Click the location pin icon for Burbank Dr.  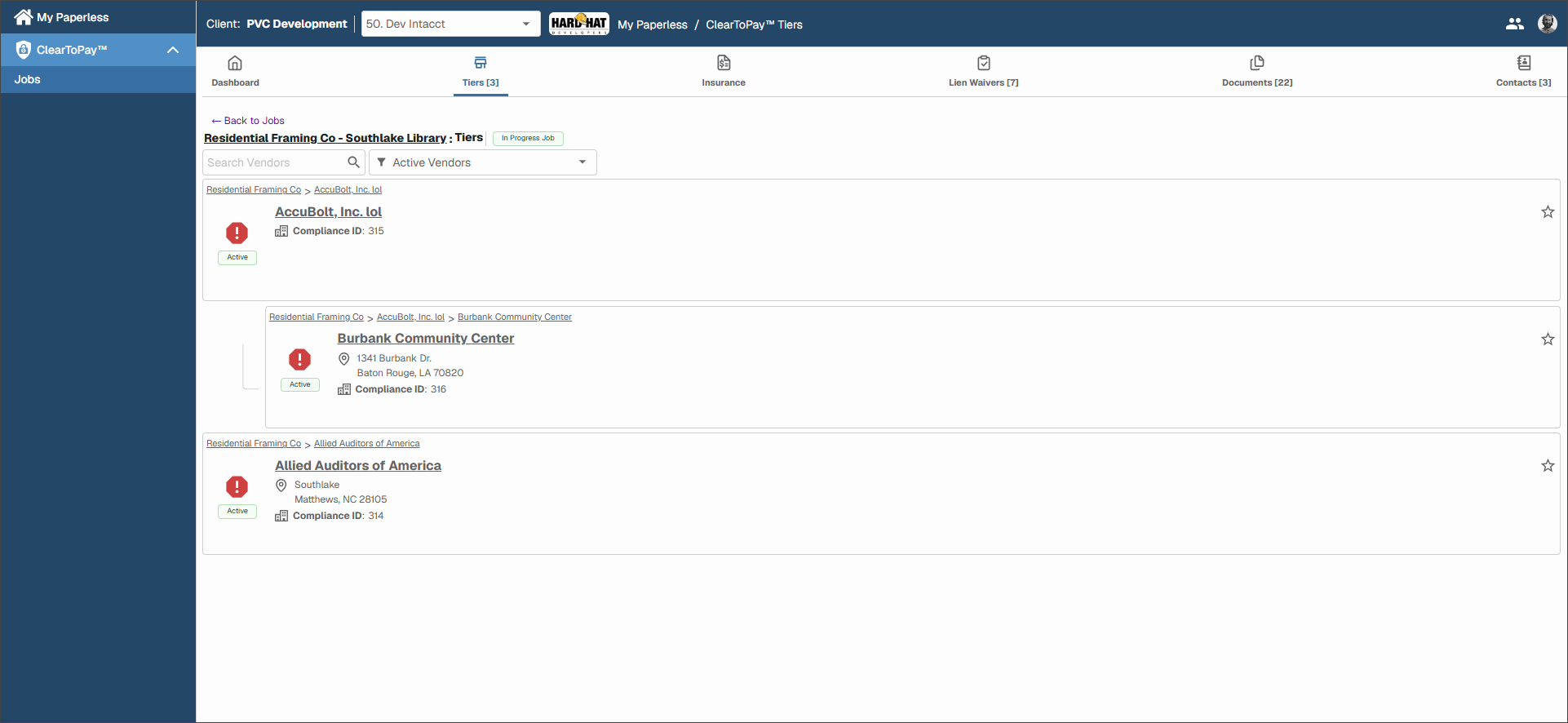(x=344, y=358)
